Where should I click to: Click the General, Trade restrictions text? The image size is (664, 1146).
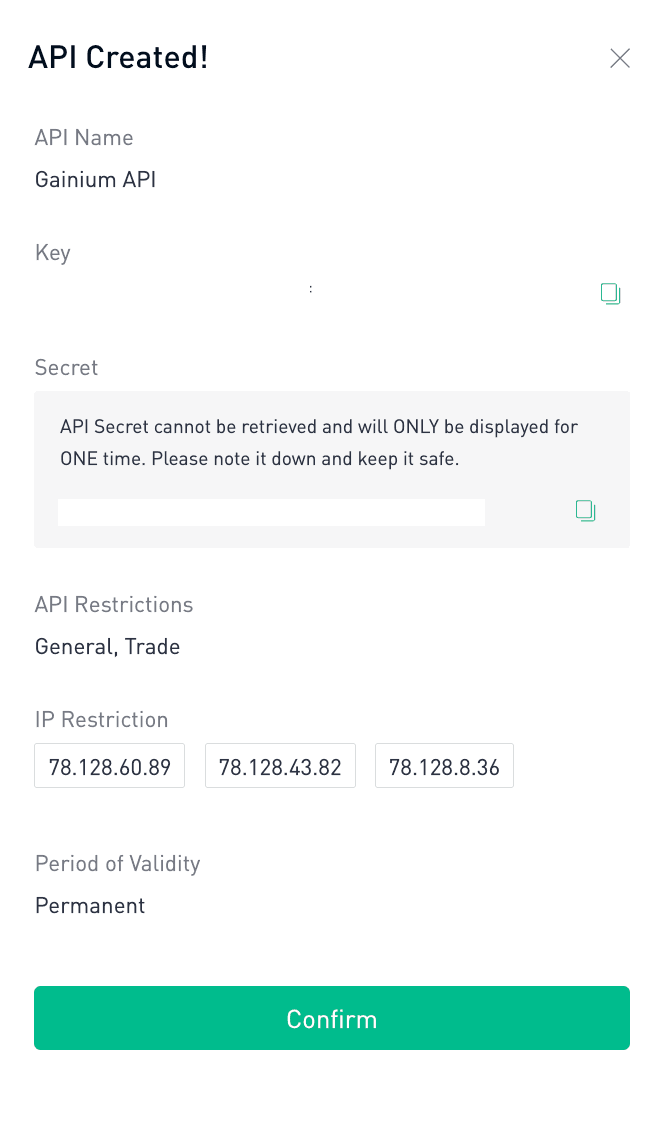(107, 647)
